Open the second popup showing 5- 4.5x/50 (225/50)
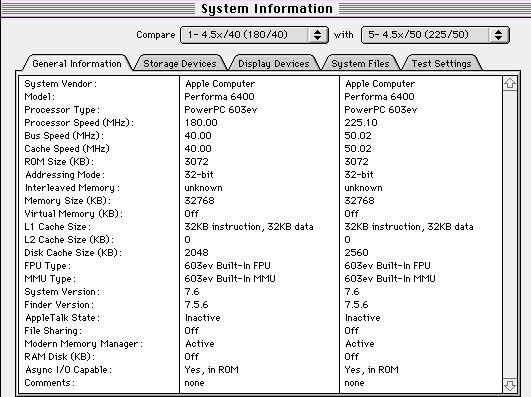Screen dimensions: 531x397 point(435,35)
